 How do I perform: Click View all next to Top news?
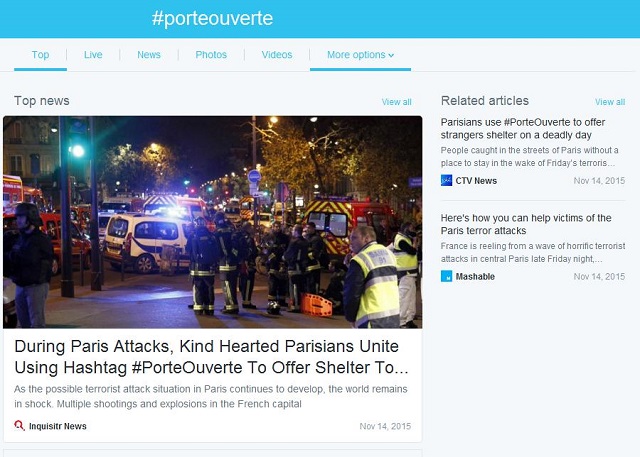pyautogui.click(x=396, y=102)
